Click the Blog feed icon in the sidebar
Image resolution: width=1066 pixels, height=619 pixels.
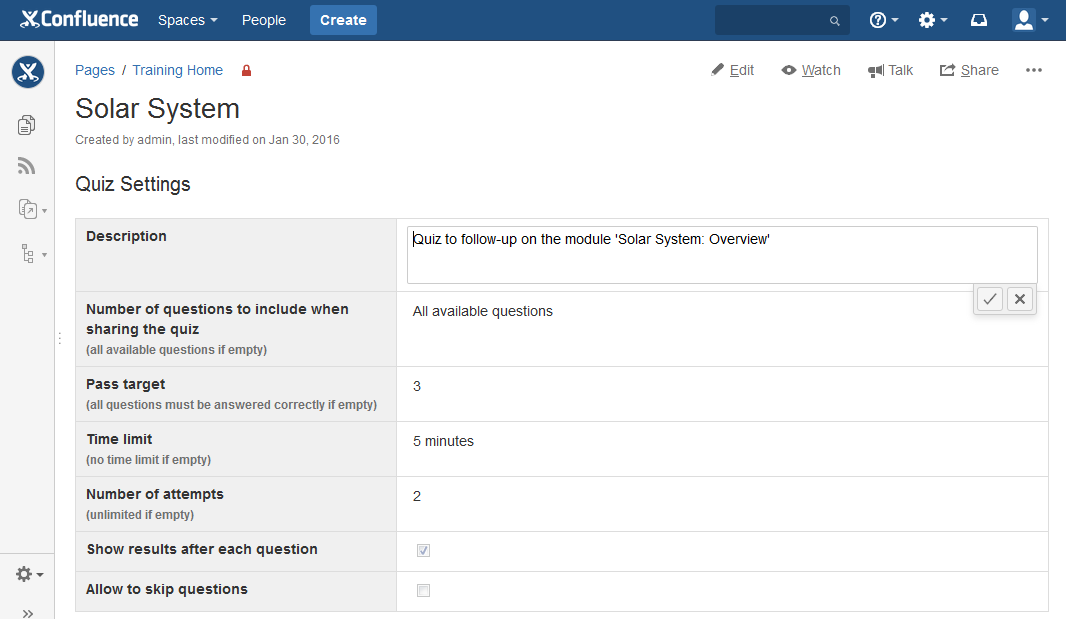coord(26,165)
